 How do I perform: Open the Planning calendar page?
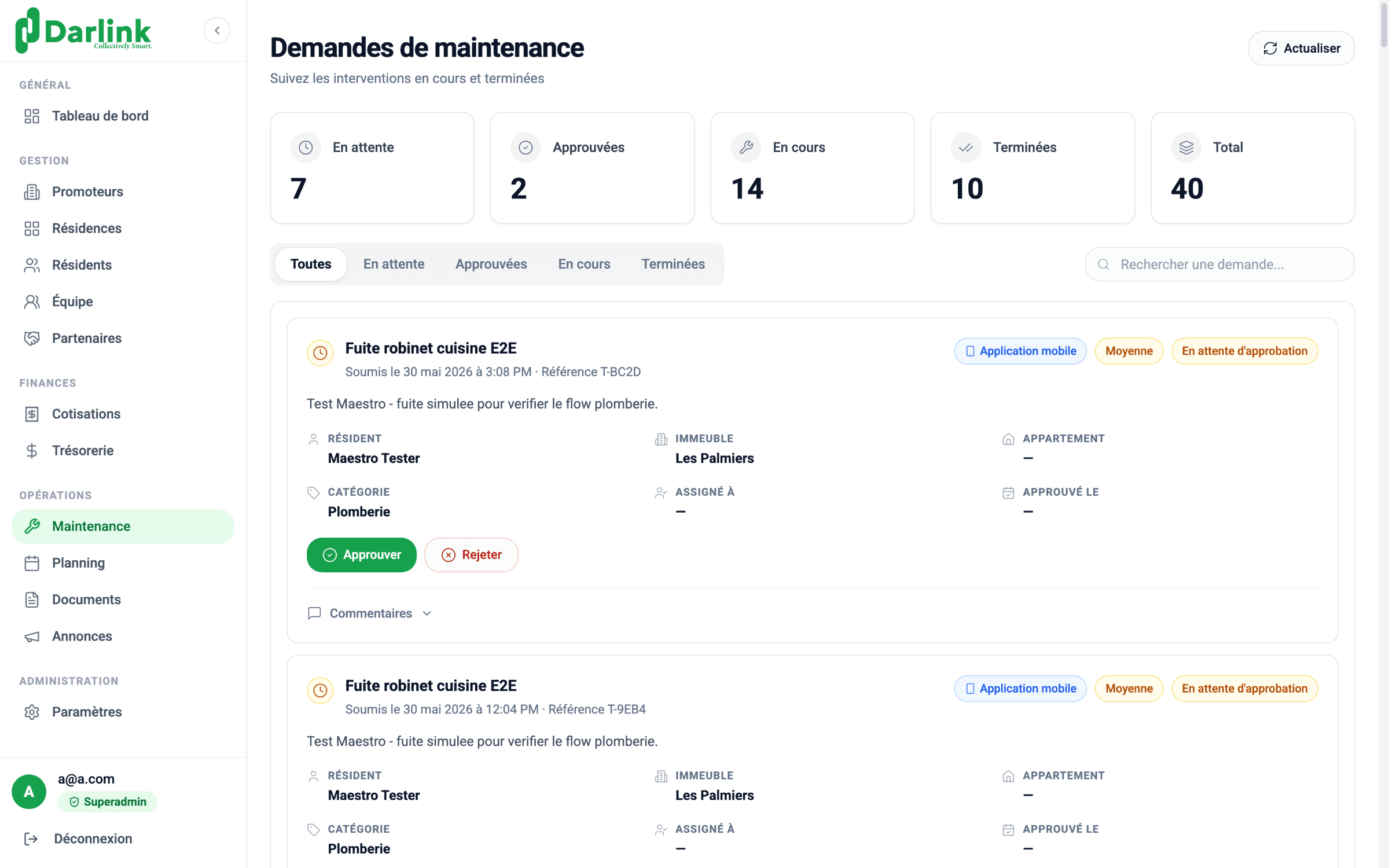point(123,562)
